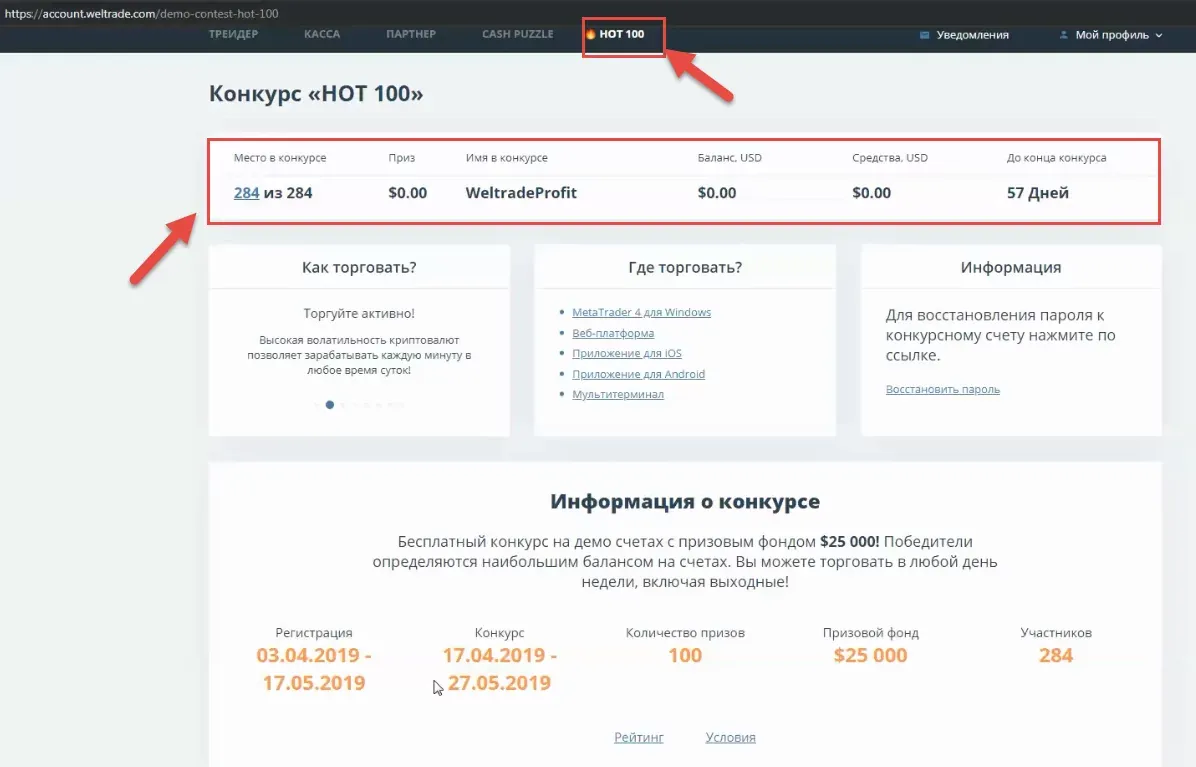
Task: Click the Торгуйте активно! slide title
Action: click(359, 313)
